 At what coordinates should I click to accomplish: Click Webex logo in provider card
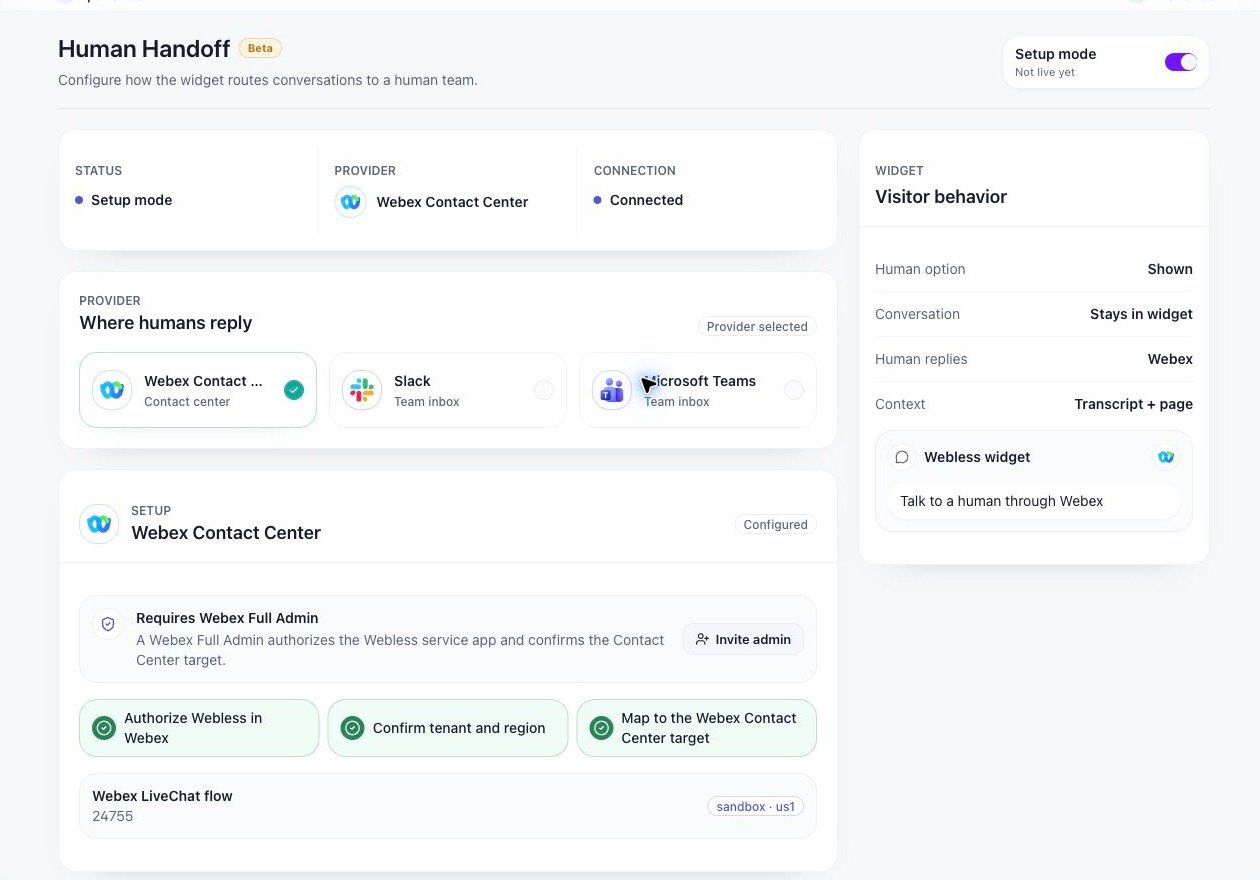pyautogui.click(x=112, y=390)
